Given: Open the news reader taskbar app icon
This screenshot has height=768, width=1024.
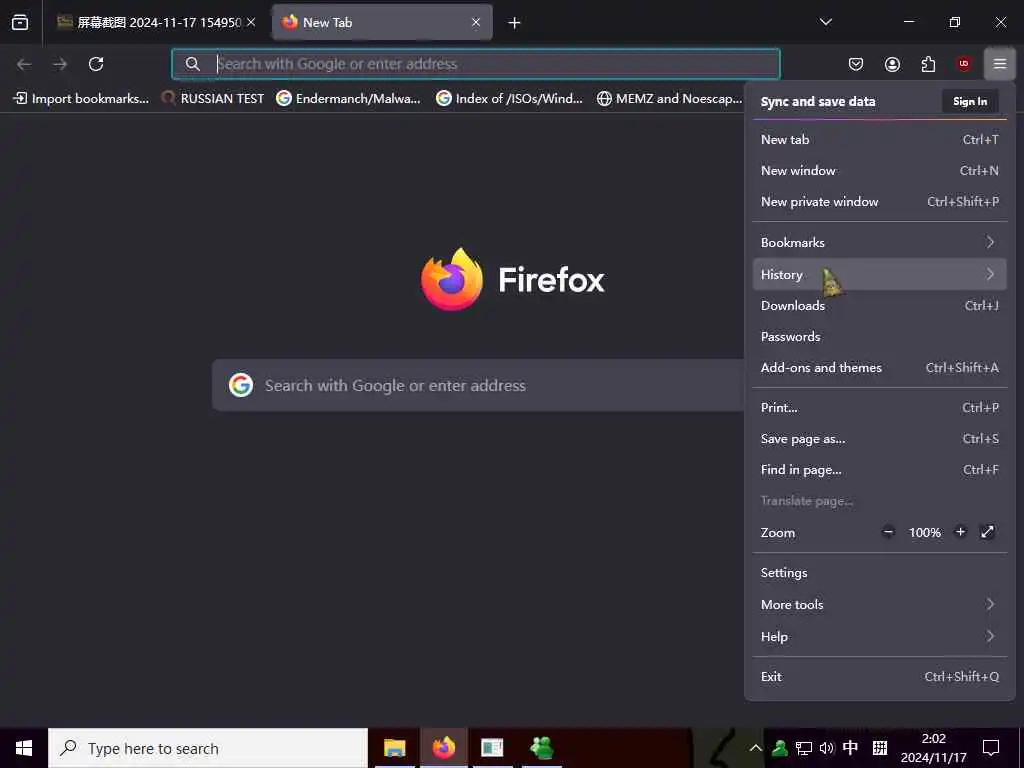Looking at the screenshot, I should coord(492,748).
